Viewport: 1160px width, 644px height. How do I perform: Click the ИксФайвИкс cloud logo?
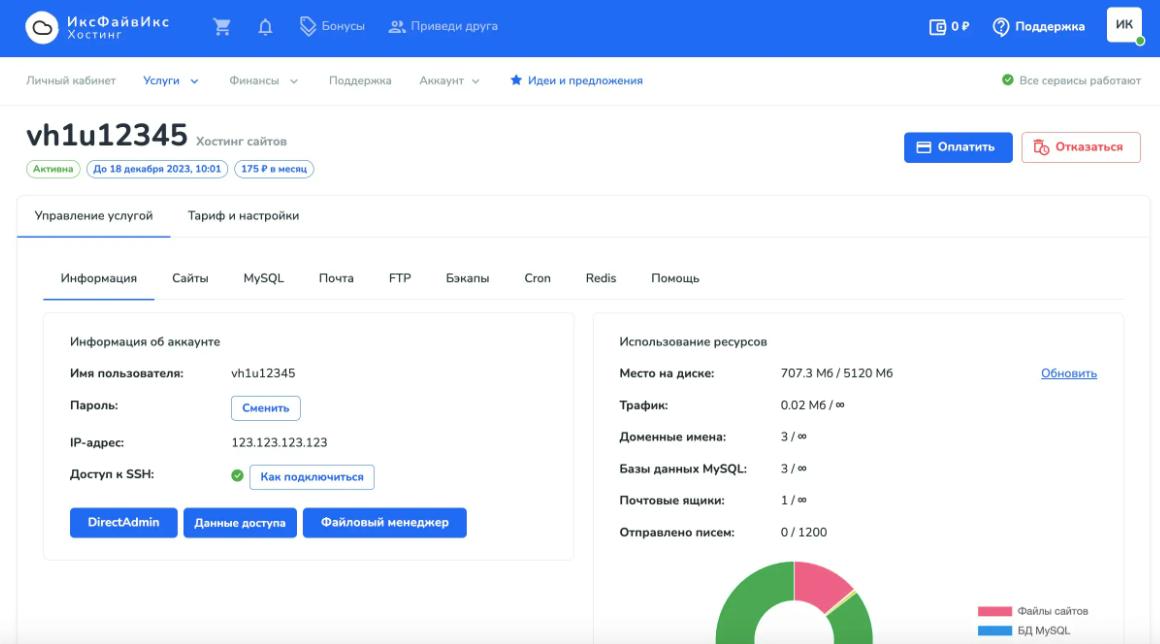(x=42, y=28)
